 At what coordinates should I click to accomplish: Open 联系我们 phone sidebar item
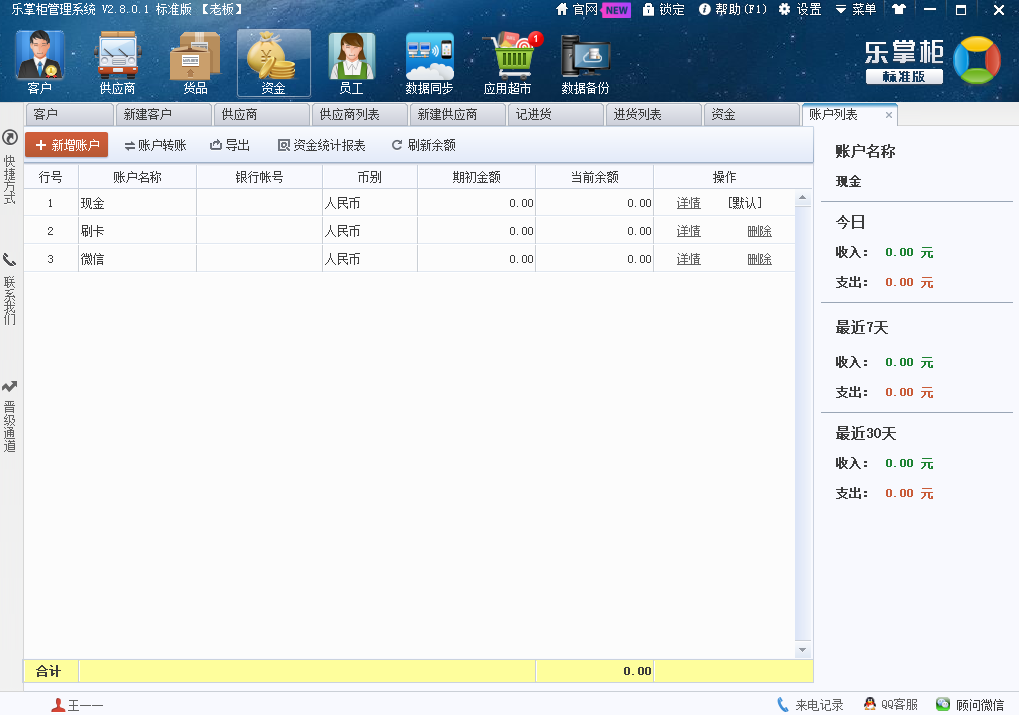click(x=10, y=289)
